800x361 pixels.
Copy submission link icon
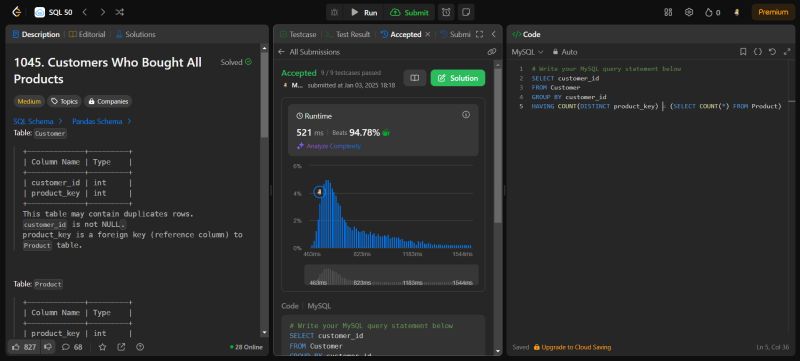[491, 51]
